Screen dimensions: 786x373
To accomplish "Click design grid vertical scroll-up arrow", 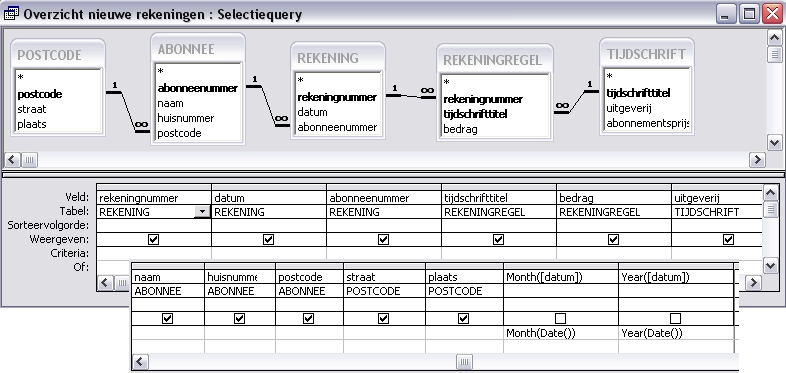I will (x=770, y=192).
